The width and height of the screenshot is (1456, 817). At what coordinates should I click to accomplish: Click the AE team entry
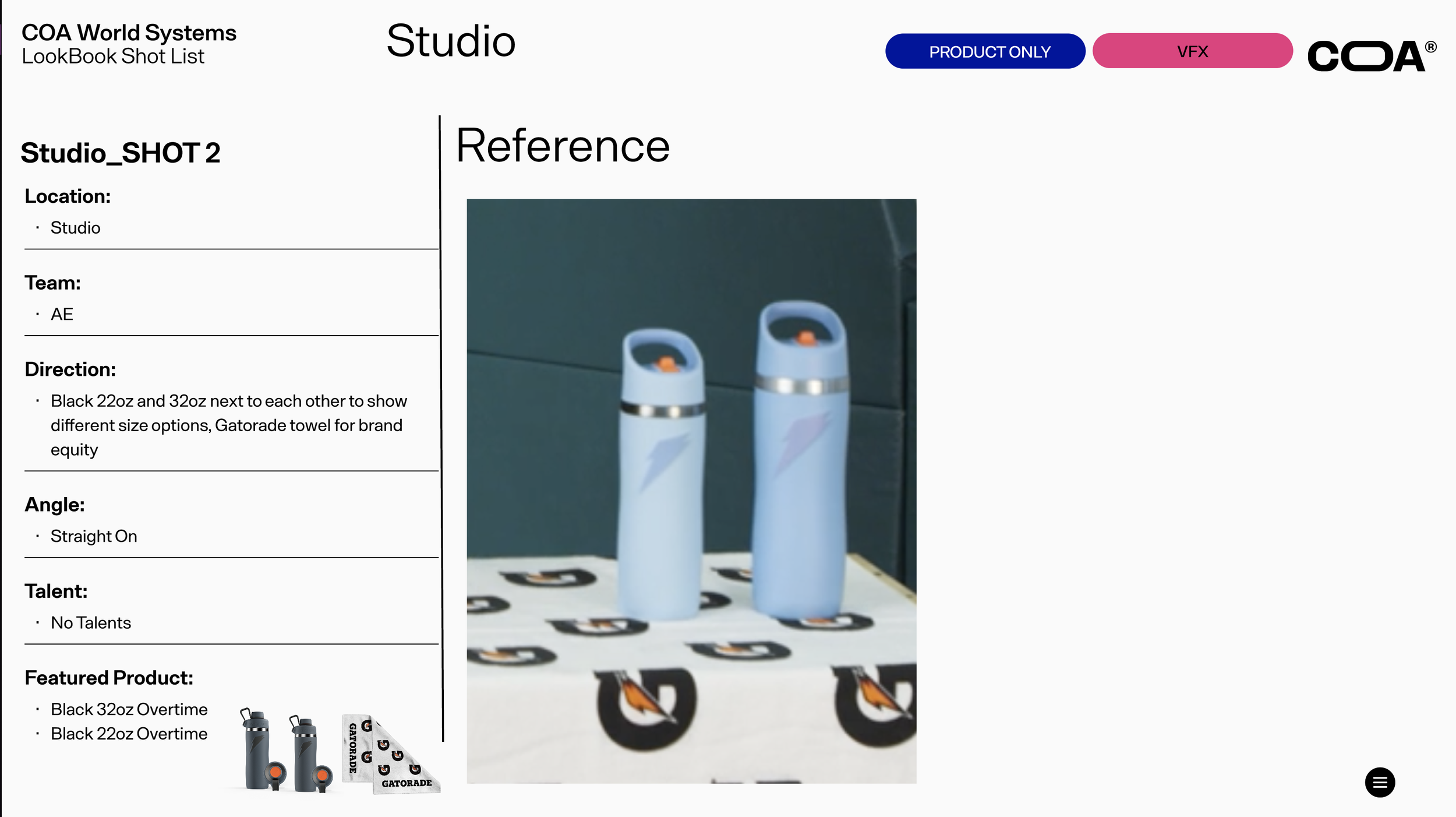[62, 315]
